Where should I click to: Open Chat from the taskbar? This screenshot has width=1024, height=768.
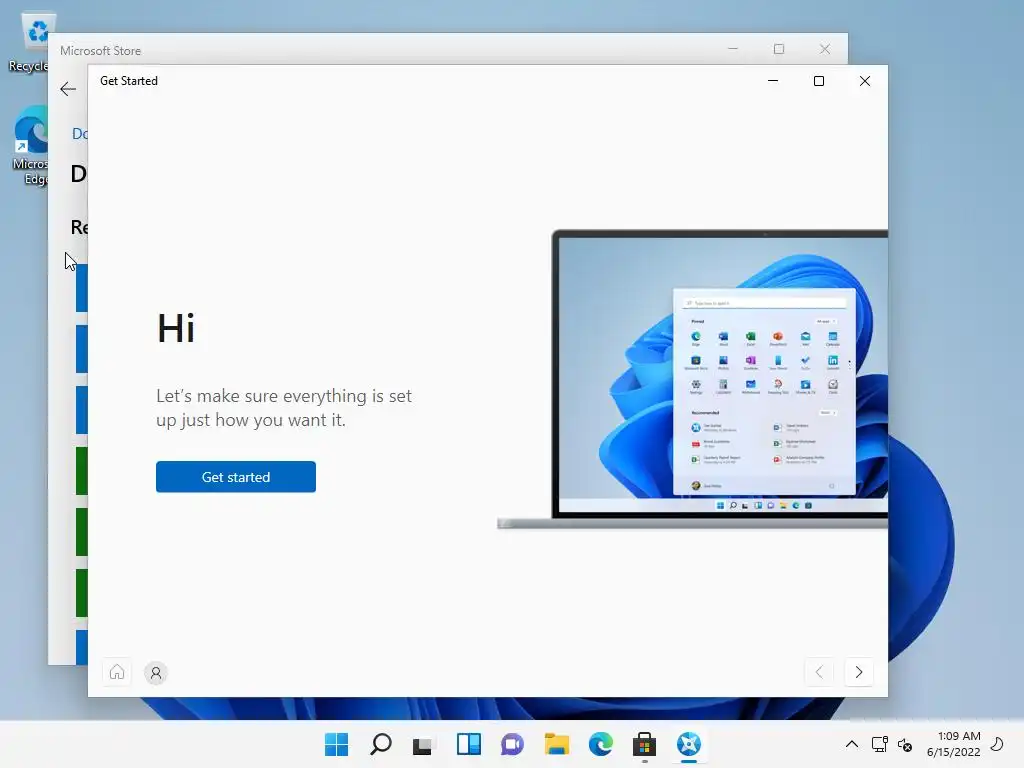click(512, 744)
